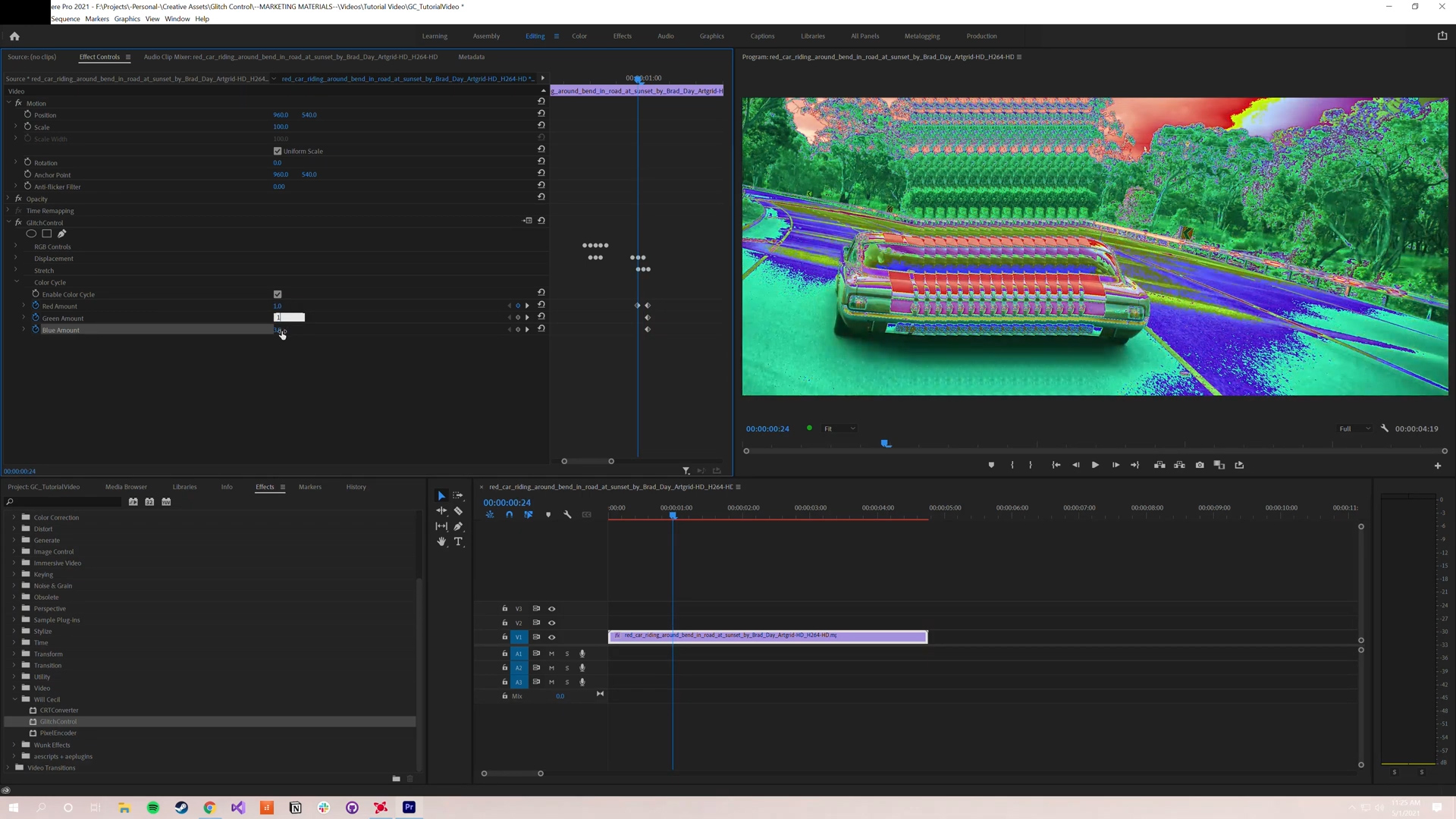
Task: Click Mark In bracket button
Action: tap(1012, 465)
